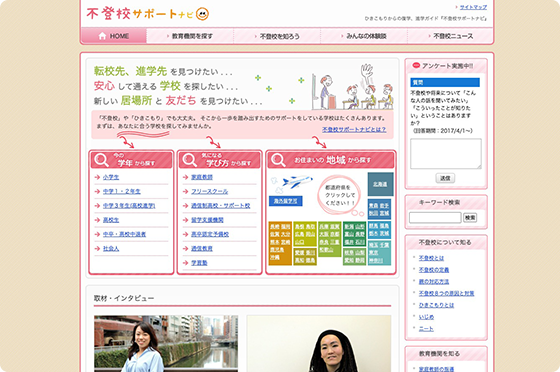The image size is (560, 372).
Task: Select the 北海道 region tile
Action: [x=380, y=184]
